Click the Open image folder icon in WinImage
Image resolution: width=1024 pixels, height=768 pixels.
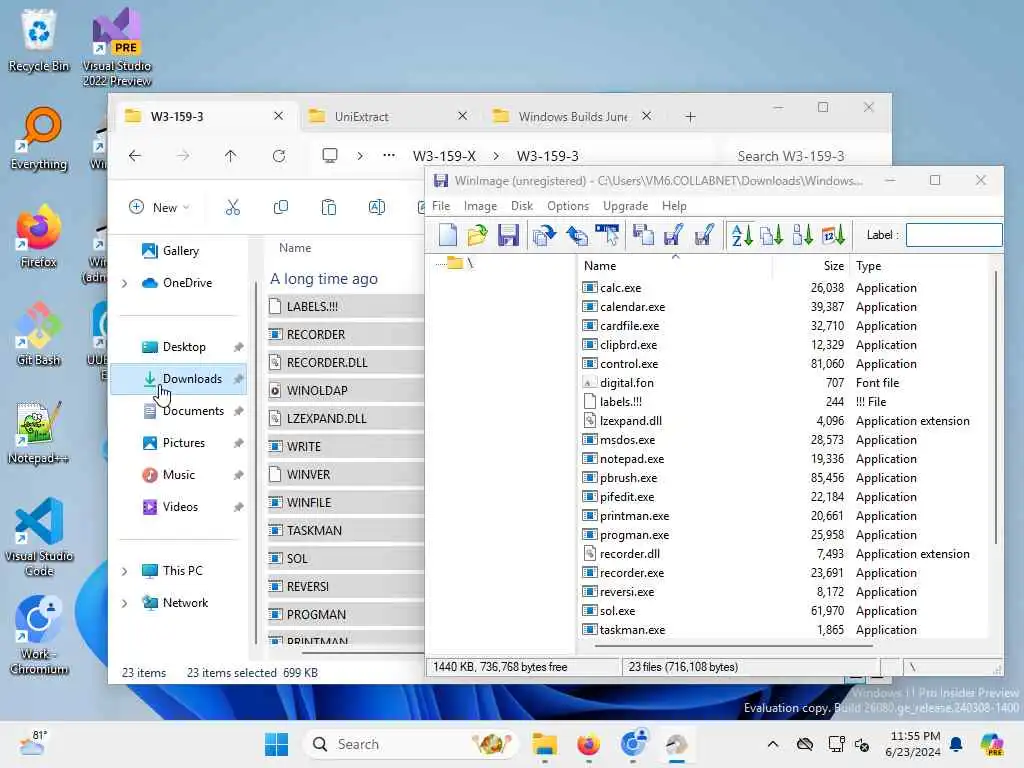(x=478, y=235)
